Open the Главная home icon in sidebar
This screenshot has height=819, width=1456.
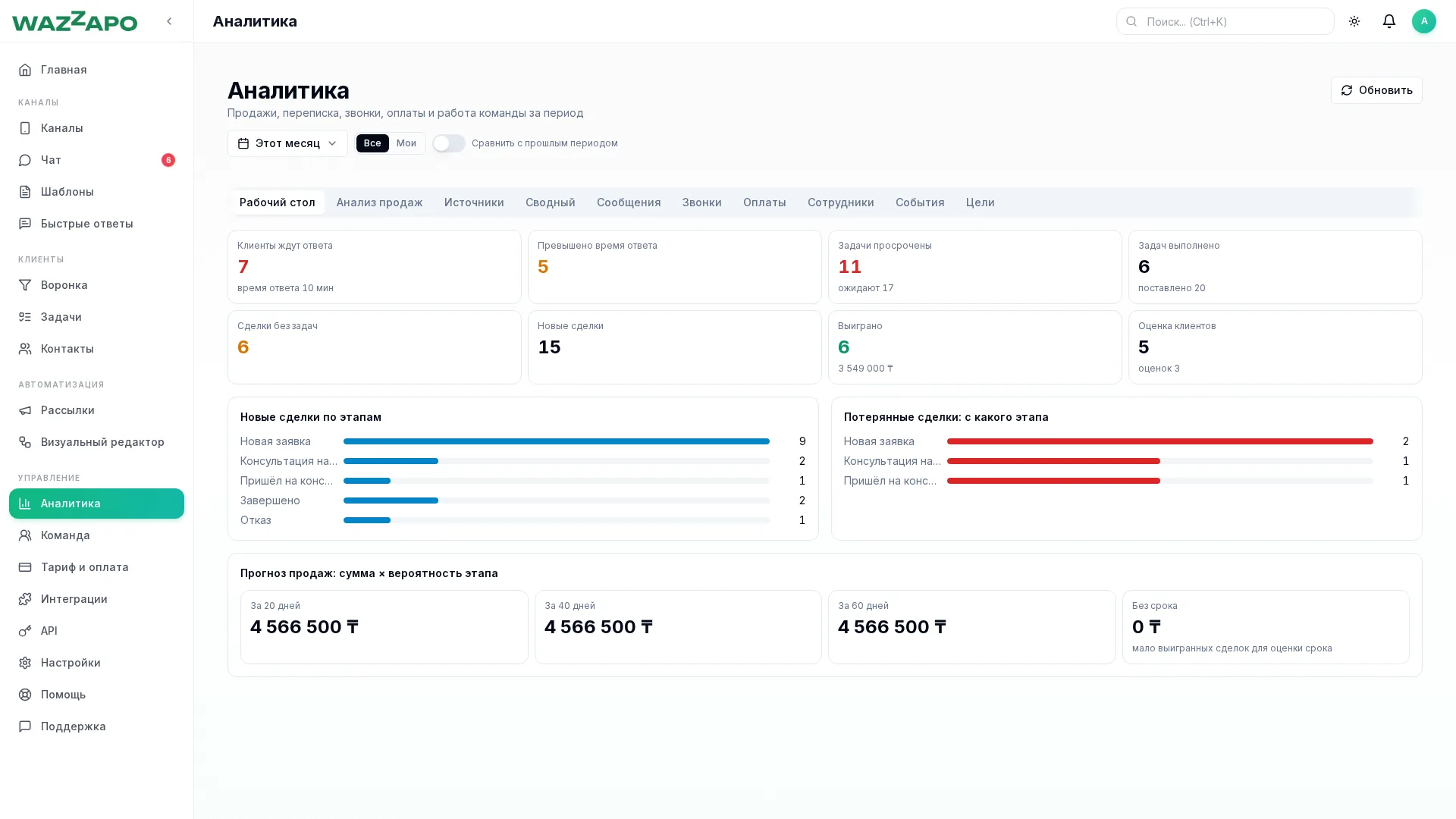[x=25, y=70]
